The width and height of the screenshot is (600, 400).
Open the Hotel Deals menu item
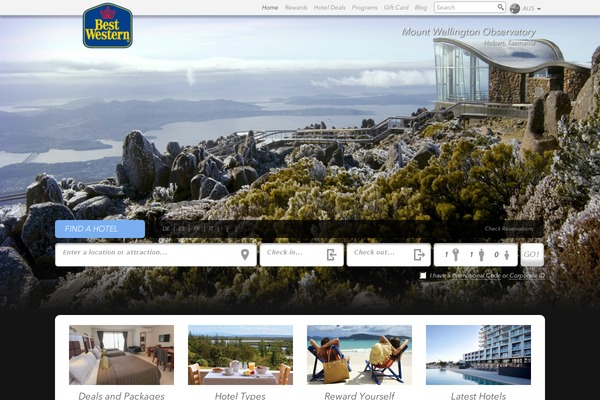click(329, 7)
